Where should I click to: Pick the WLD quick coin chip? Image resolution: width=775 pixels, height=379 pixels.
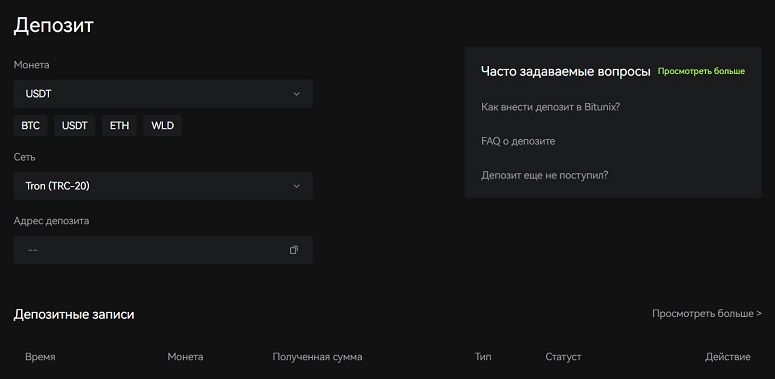[163, 126]
